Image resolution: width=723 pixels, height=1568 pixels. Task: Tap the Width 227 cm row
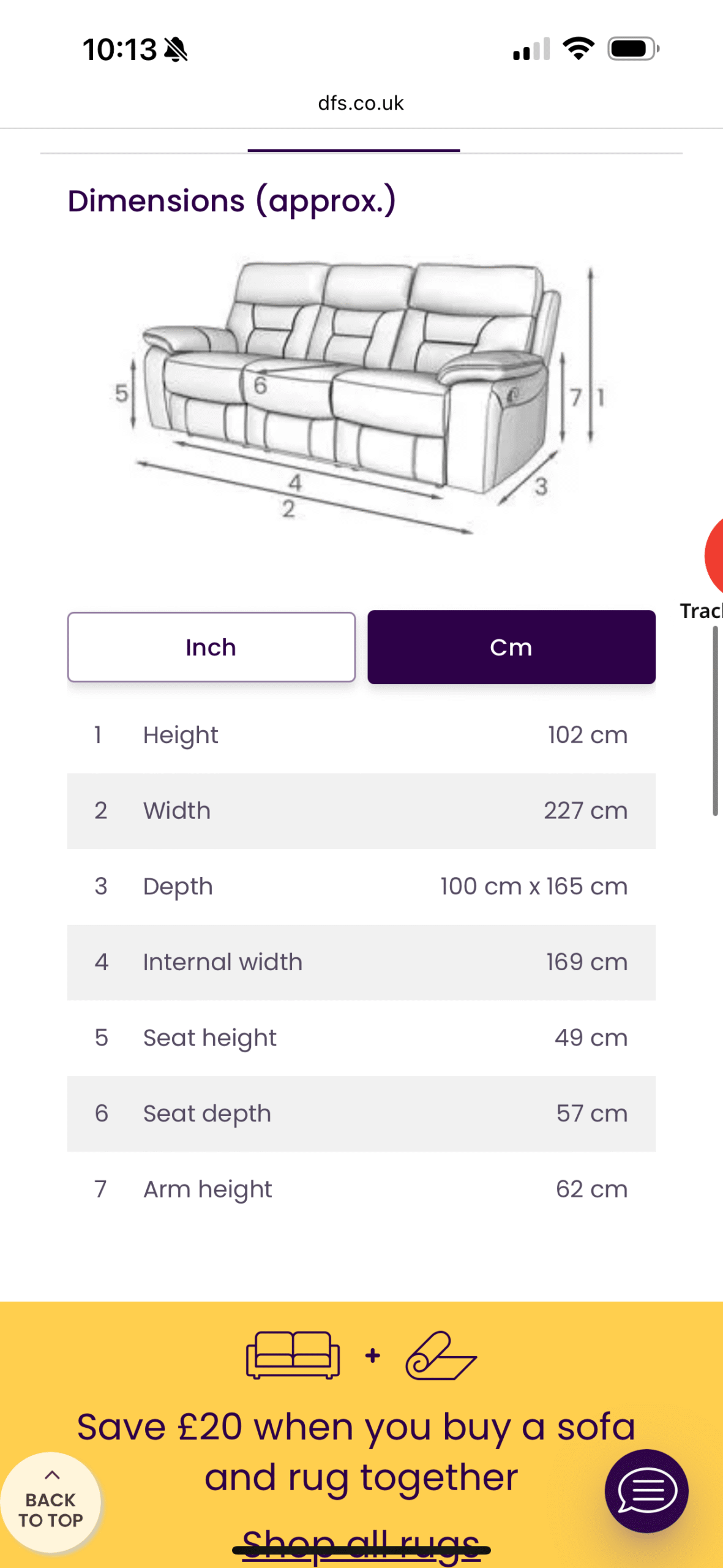point(361,810)
